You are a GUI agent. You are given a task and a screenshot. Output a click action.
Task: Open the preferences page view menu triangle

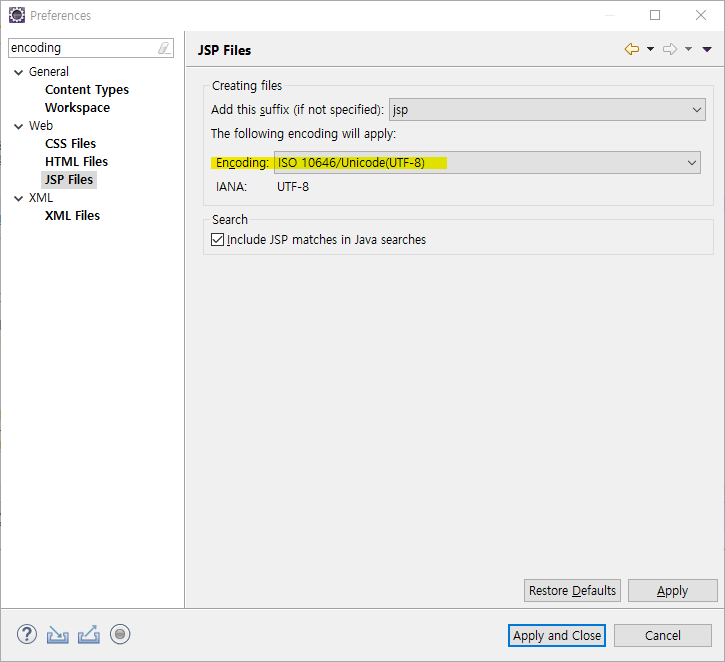(707, 49)
